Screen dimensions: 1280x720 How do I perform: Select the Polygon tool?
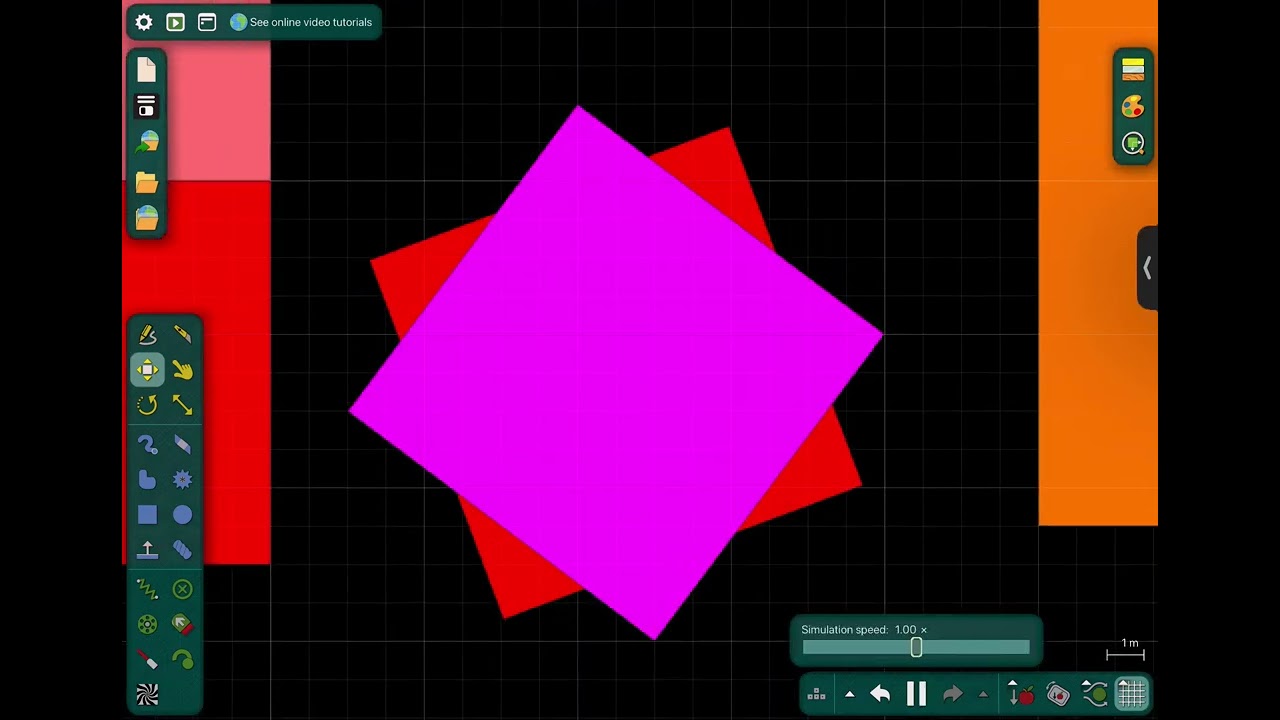(147, 480)
